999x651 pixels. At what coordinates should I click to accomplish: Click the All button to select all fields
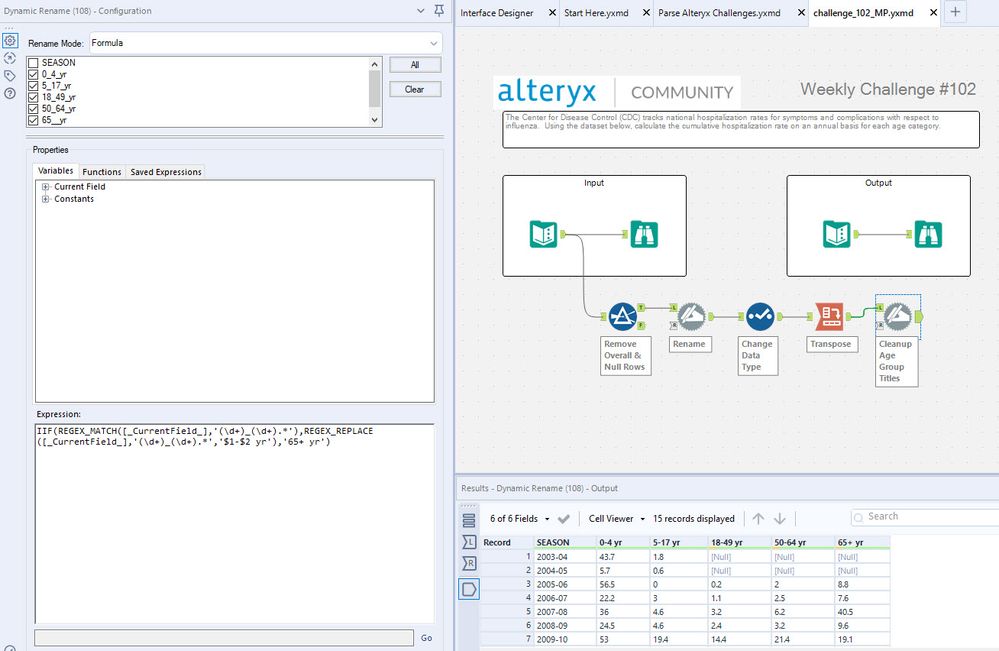[414, 65]
